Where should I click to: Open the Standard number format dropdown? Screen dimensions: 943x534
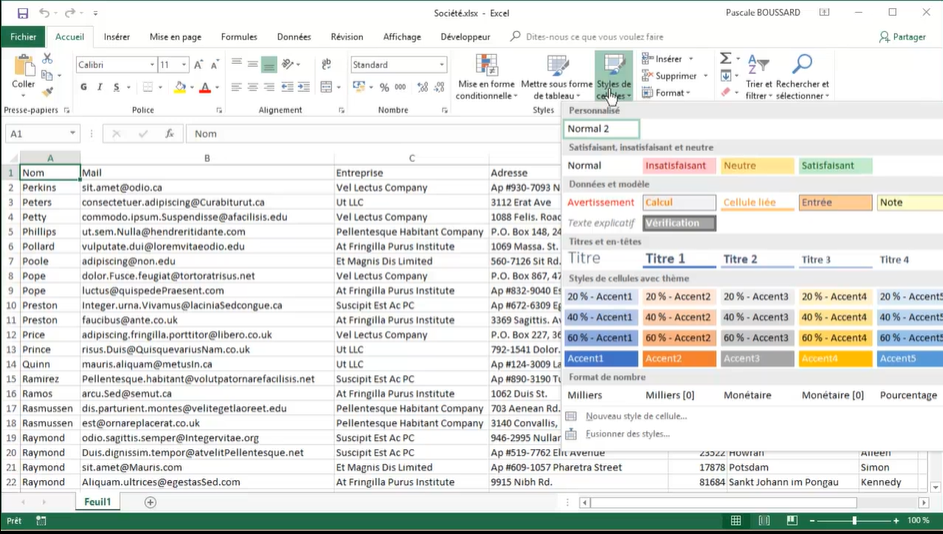pos(441,65)
